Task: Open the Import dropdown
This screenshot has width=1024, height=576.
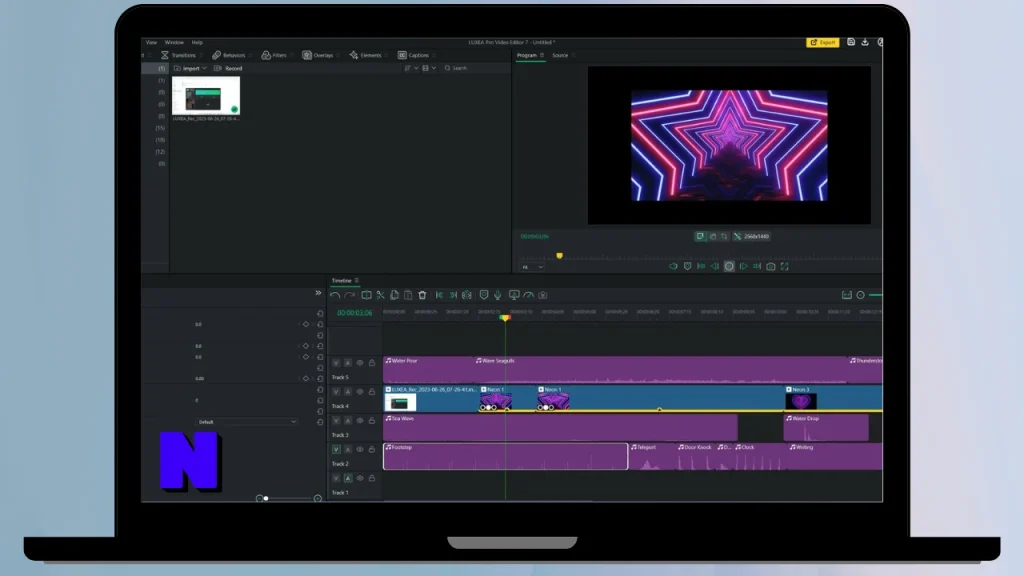Action: click(x=190, y=68)
